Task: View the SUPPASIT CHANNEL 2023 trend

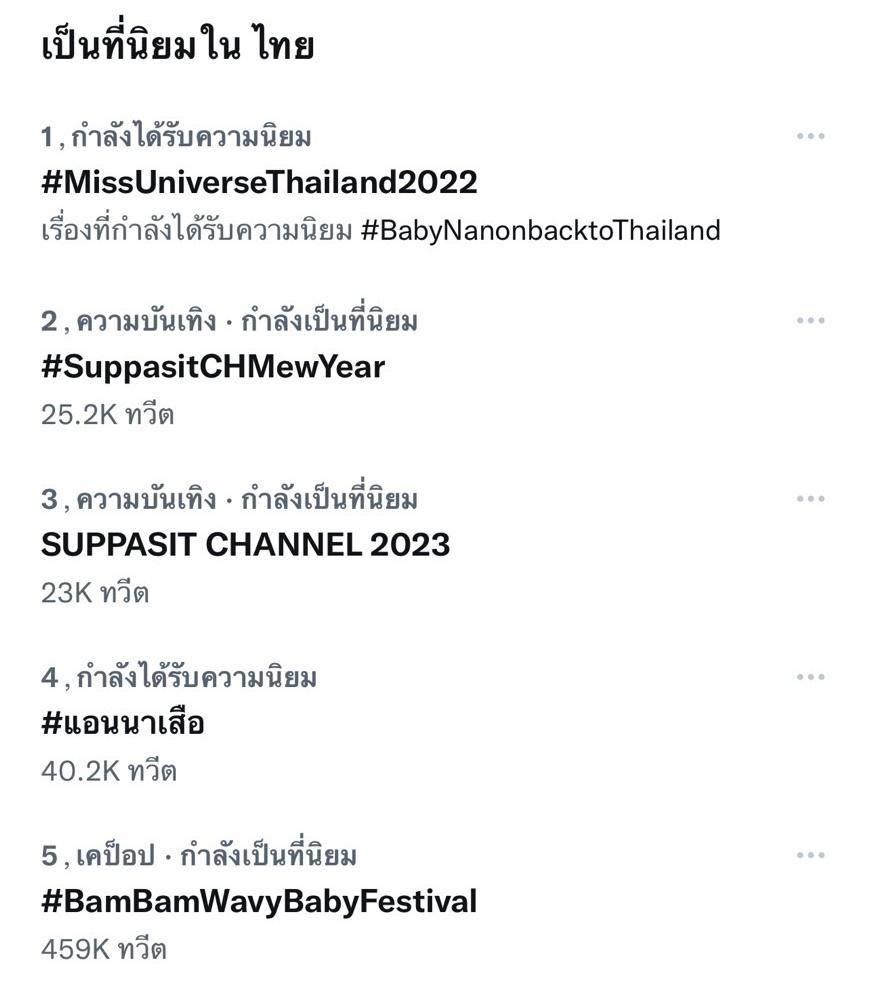Action: pyautogui.click(x=245, y=545)
